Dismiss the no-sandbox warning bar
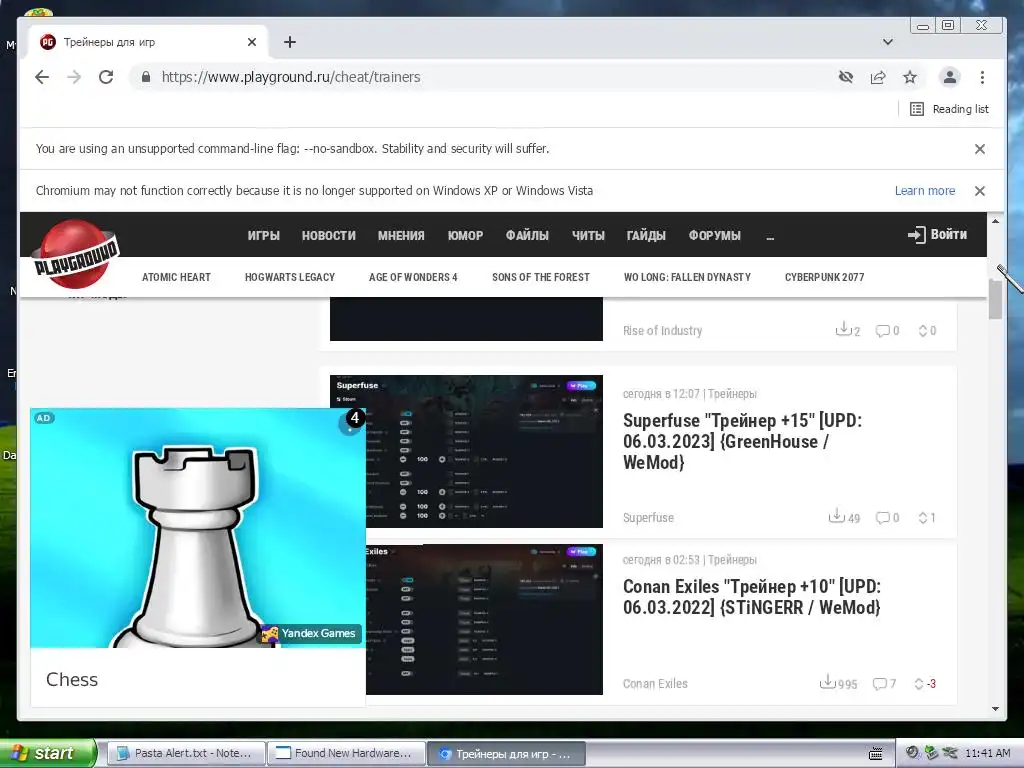The width and height of the screenshot is (1024, 768). 980,149
